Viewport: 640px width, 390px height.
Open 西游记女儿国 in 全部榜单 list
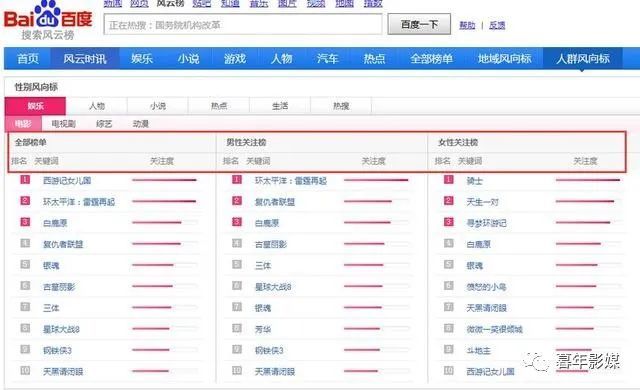[67, 181]
